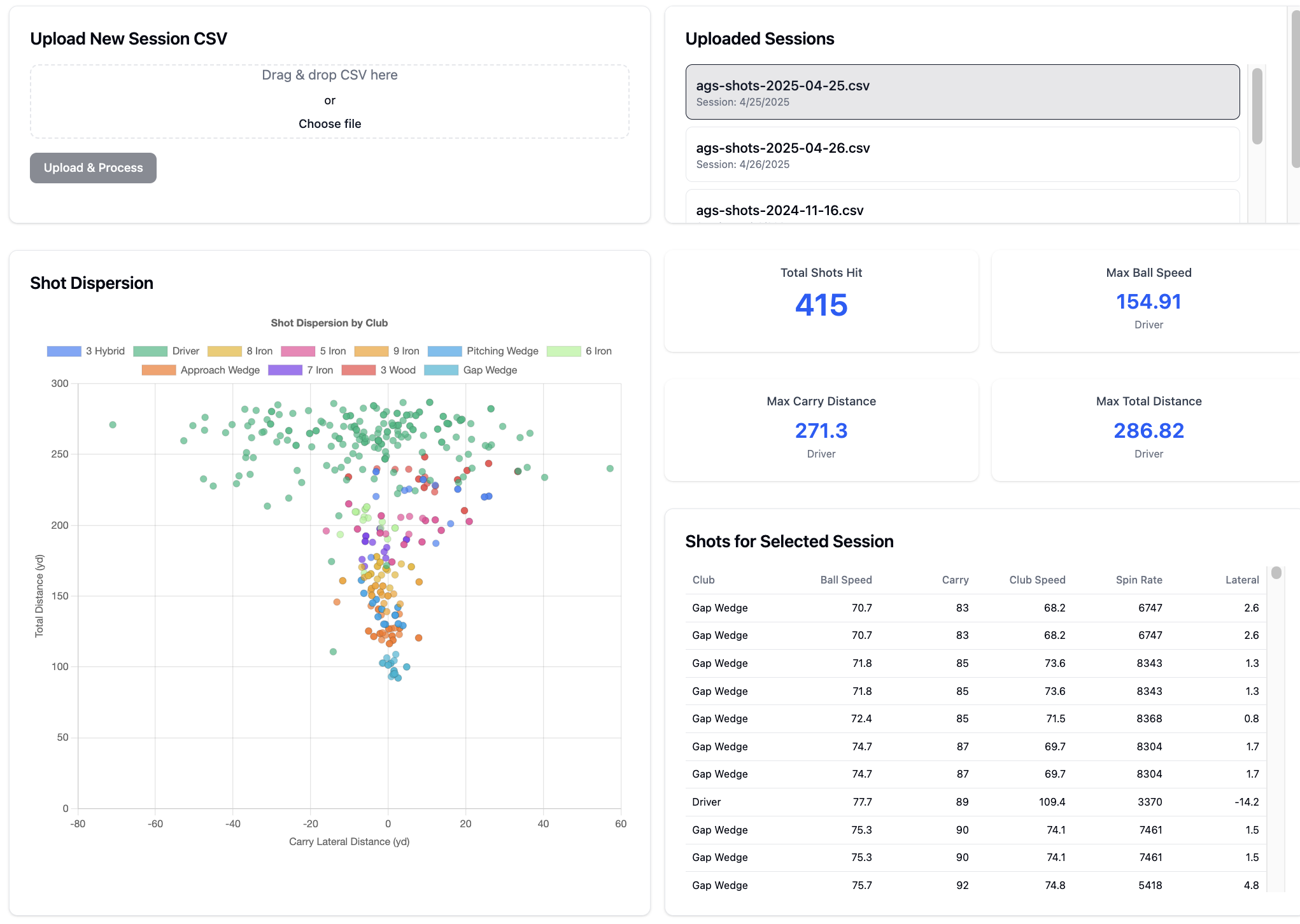Click Choose file in the drop zone

[x=330, y=124]
